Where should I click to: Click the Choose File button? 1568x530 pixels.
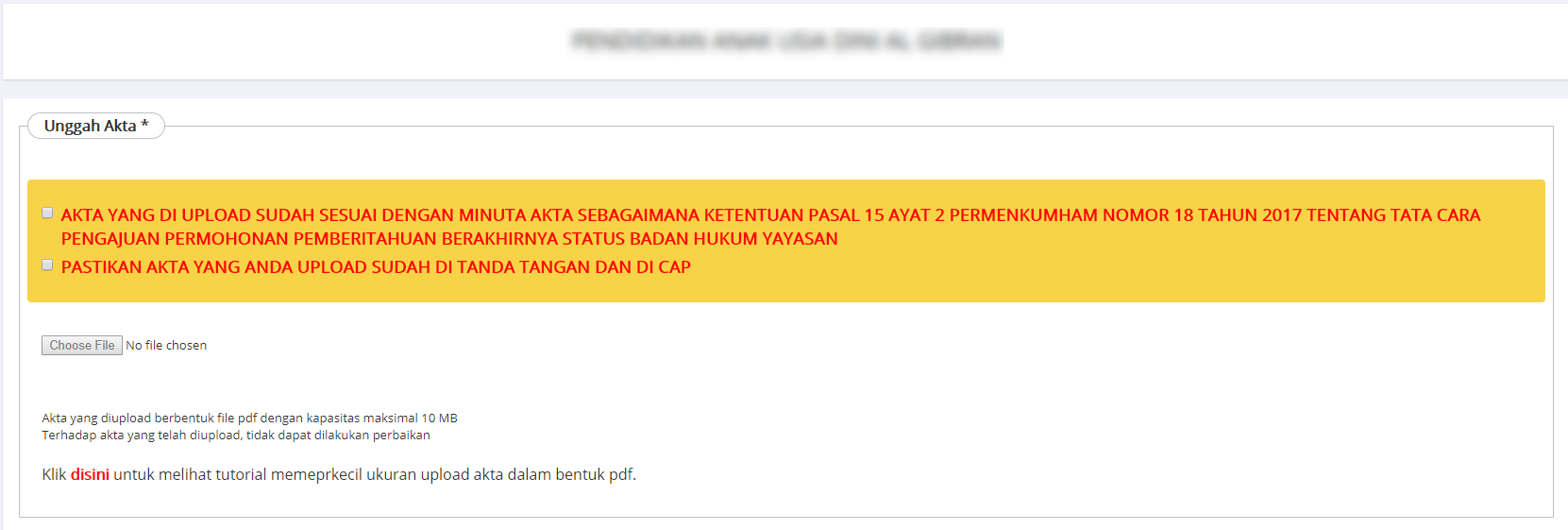click(x=82, y=346)
